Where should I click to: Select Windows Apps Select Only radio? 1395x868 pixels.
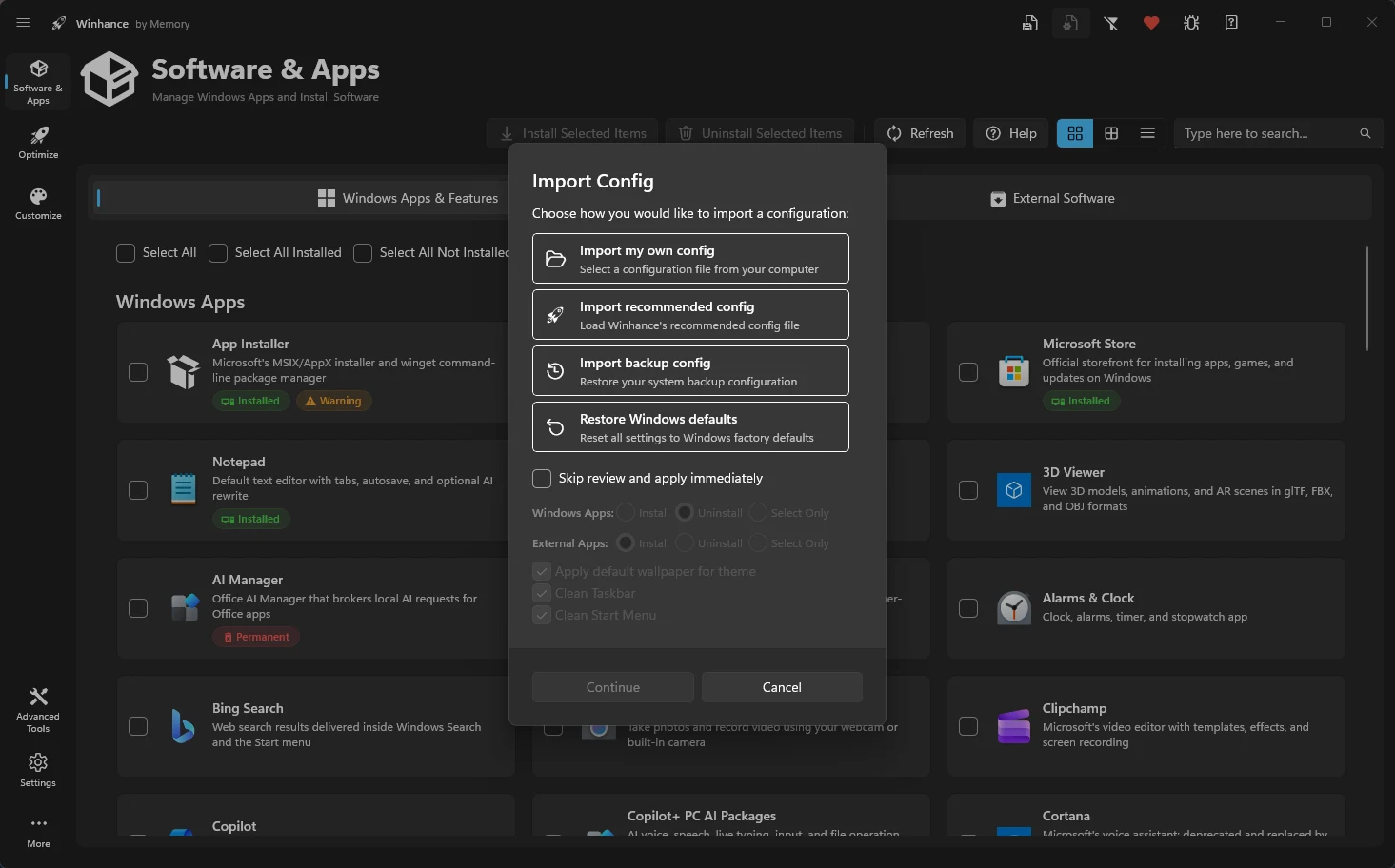pyautogui.click(x=758, y=512)
